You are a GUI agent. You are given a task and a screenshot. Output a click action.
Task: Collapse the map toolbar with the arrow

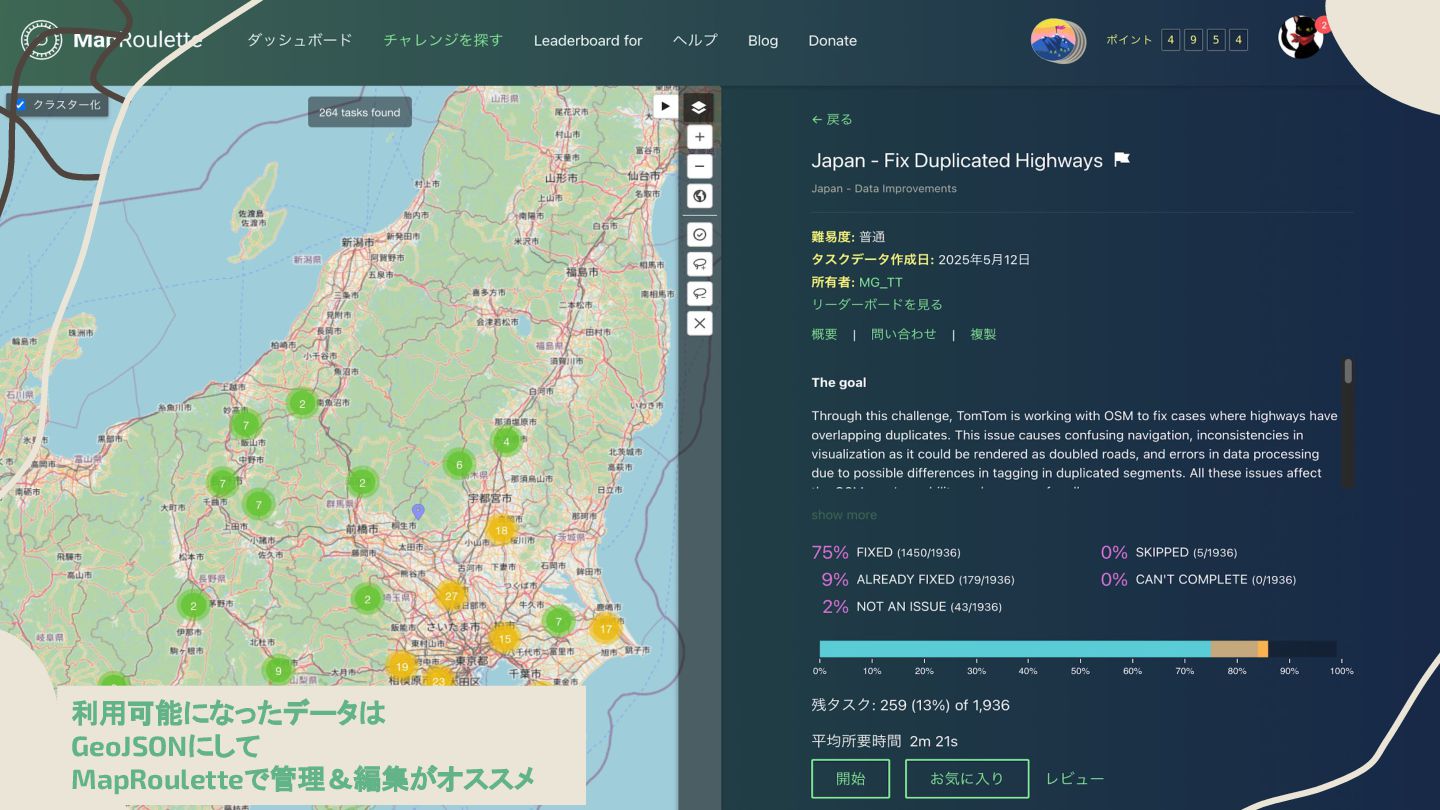pyautogui.click(x=665, y=106)
